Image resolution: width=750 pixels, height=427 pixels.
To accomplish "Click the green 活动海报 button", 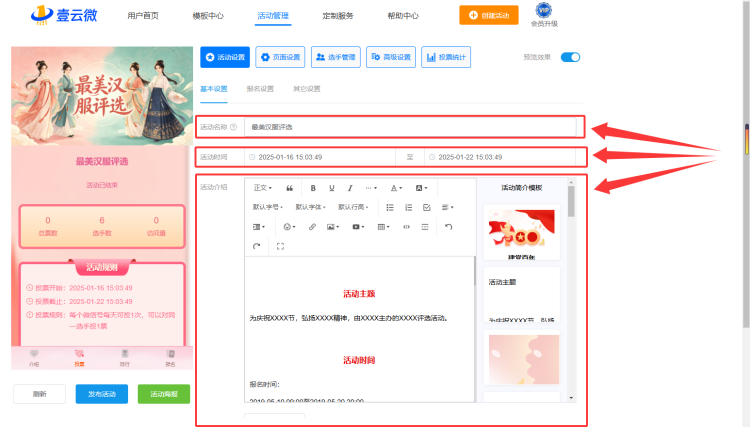I will tap(164, 394).
